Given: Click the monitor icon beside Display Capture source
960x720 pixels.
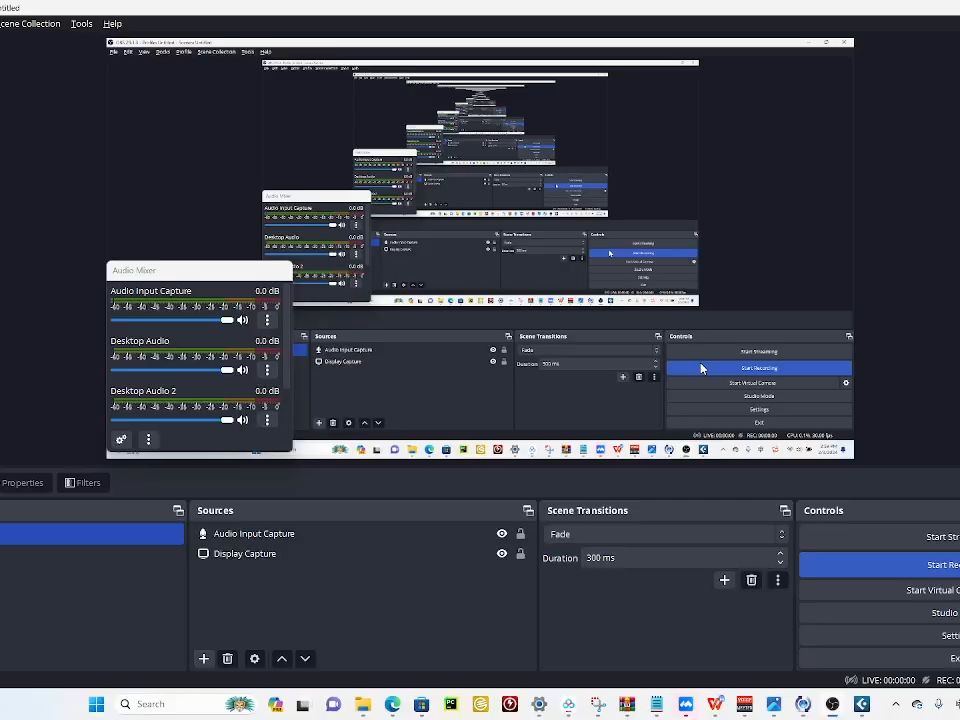Looking at the screenshot, I should [203, 553].
